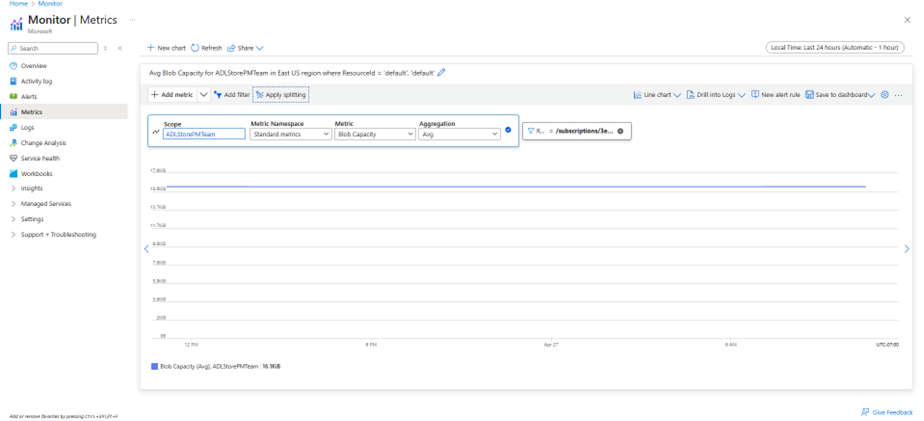Screen dimensions: 924x421
Task: Click the funnel icon in filter pill
Action: [x=530, y=131]
